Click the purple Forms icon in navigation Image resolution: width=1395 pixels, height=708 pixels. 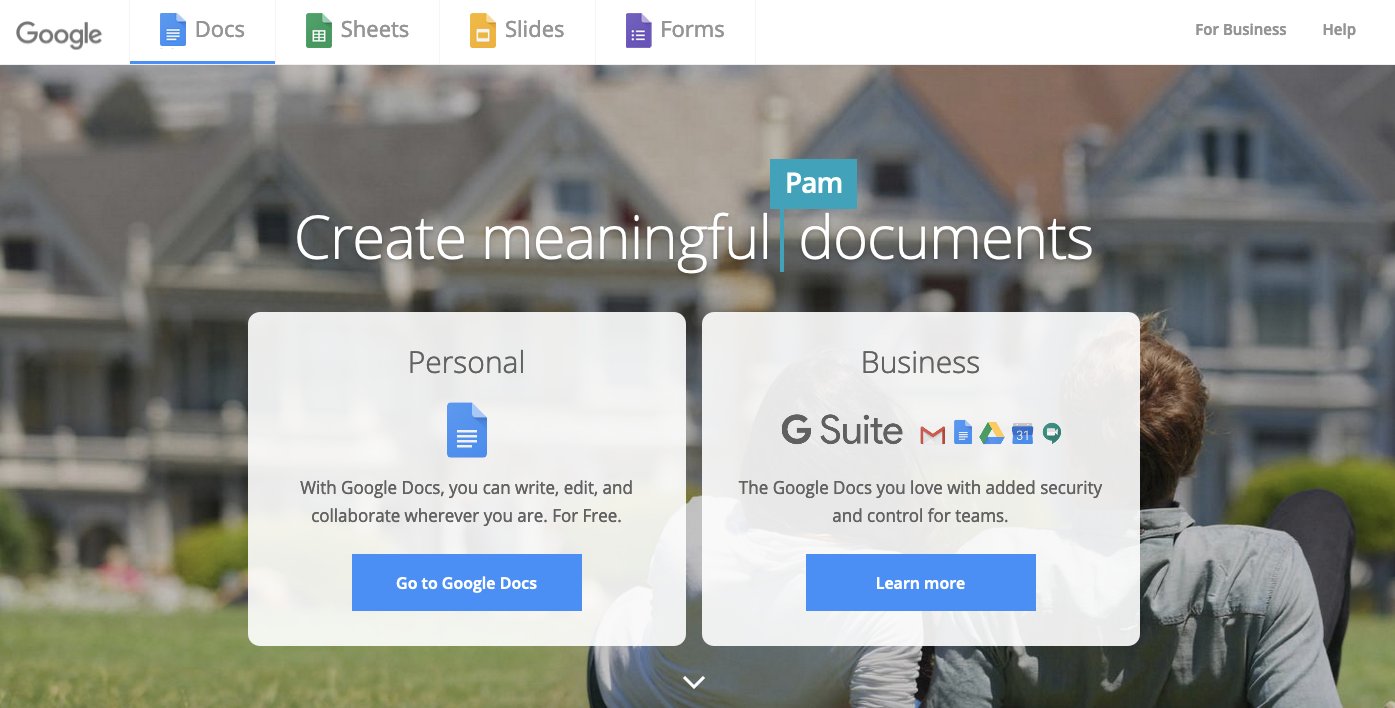coord(638,30)
